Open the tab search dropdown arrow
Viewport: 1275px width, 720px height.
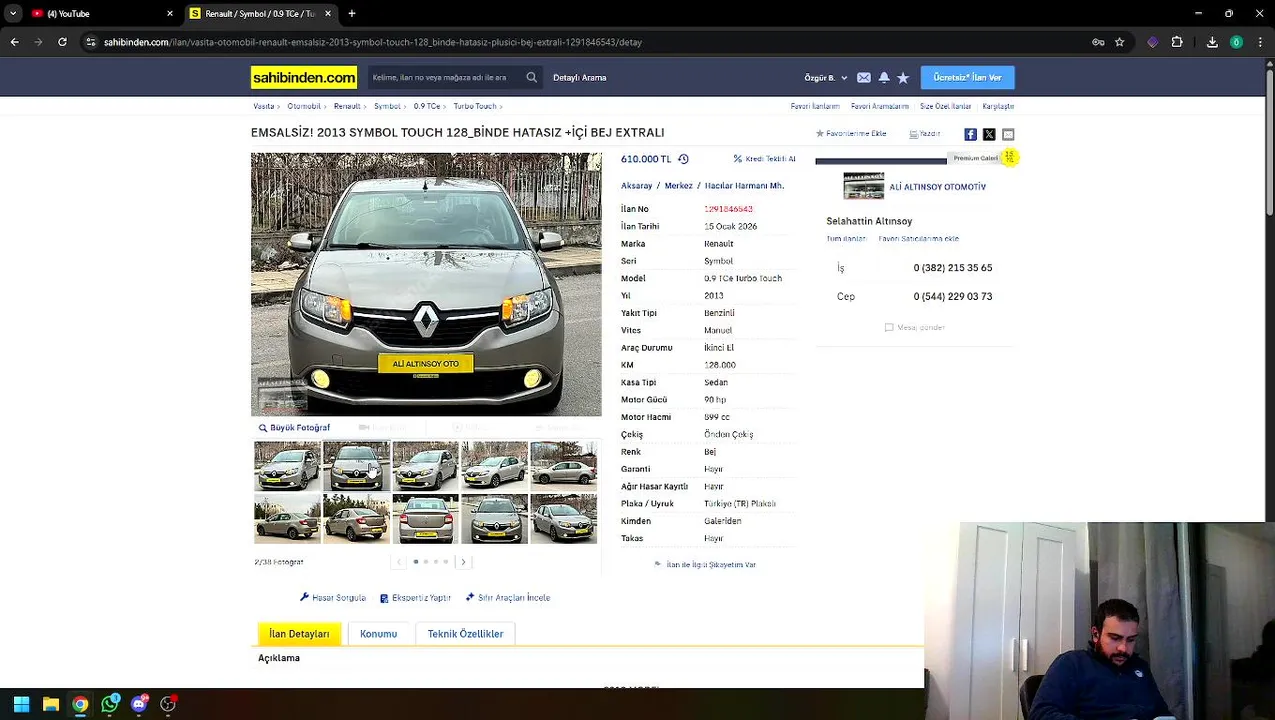point(13,13)
